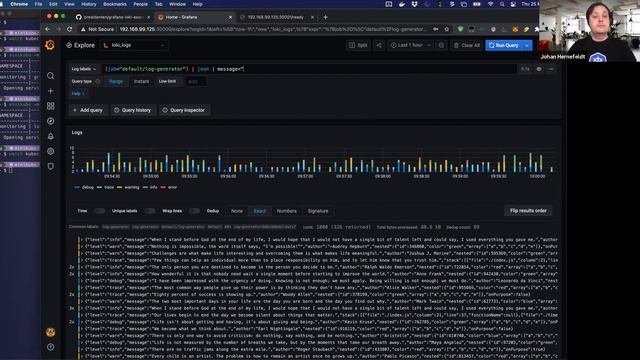This screenshot has height=360, width=640.
Task: Click the Wi-Fi icon in menu bar
Action: point(490,4)
